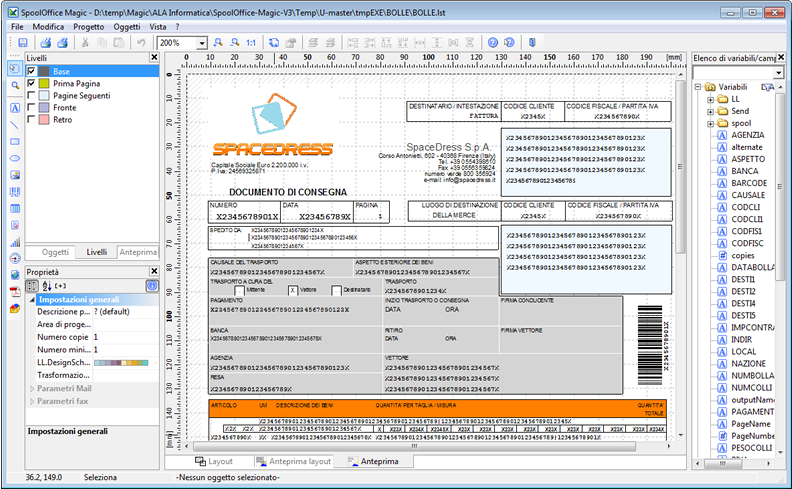The width and height of the screenshot is (792, 489).
Task: Select the PDF object tool
Action: [x=14, y=291]
